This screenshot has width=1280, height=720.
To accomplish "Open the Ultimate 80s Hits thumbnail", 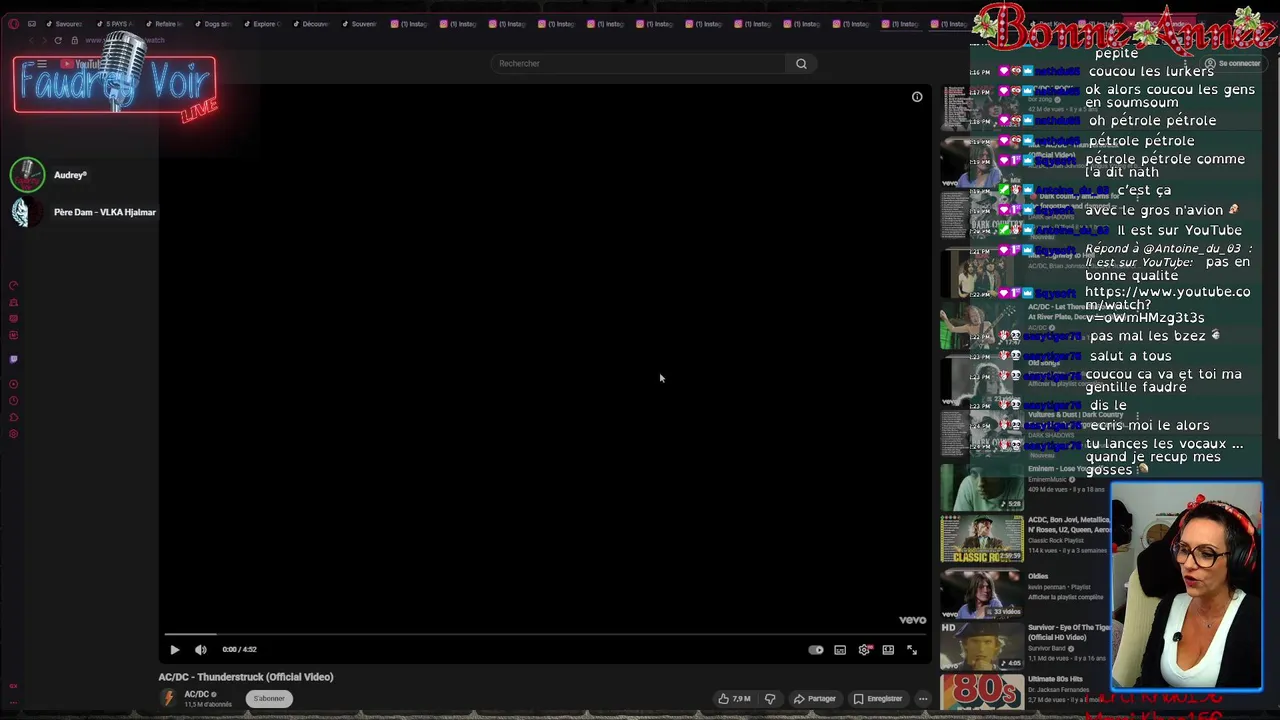I will pyautogui.click(x=982, y=693).
